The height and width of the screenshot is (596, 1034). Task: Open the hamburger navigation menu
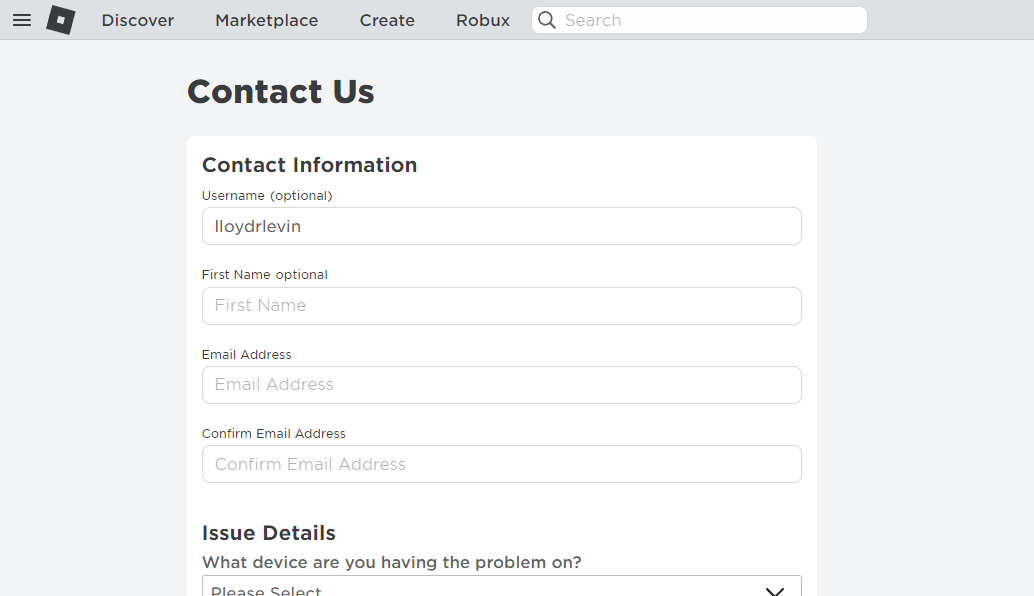[x=22, y=20]
